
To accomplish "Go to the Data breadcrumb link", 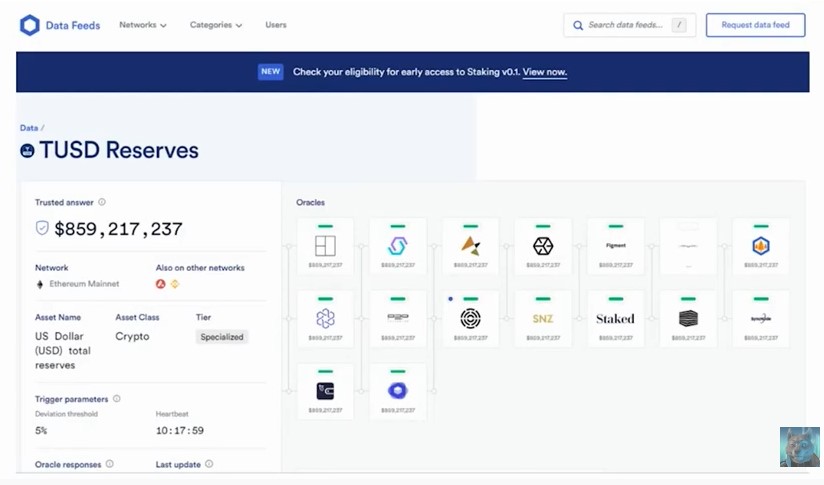I will pos(29,128).
